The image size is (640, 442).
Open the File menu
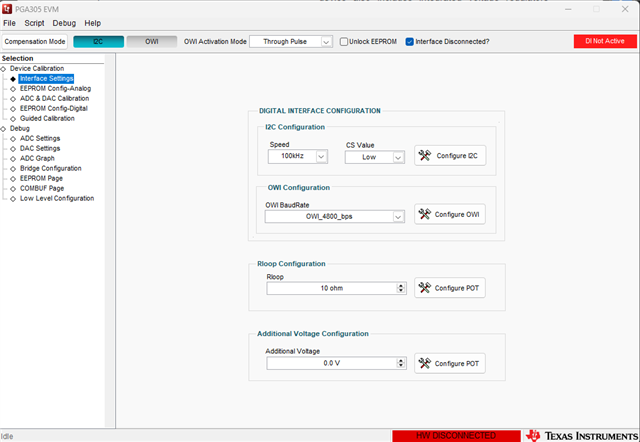point(9,23)
